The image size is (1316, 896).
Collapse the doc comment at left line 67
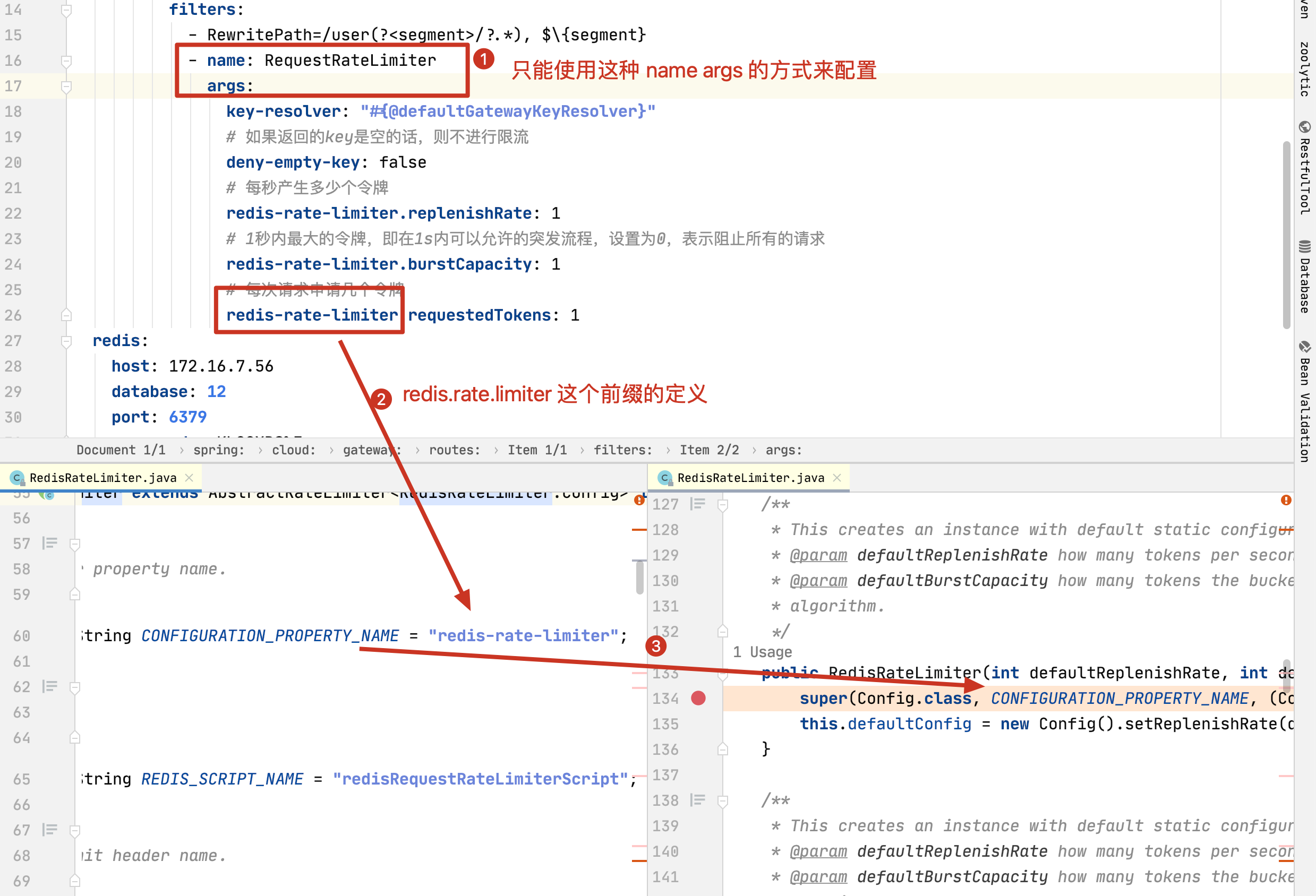[75, 830]
